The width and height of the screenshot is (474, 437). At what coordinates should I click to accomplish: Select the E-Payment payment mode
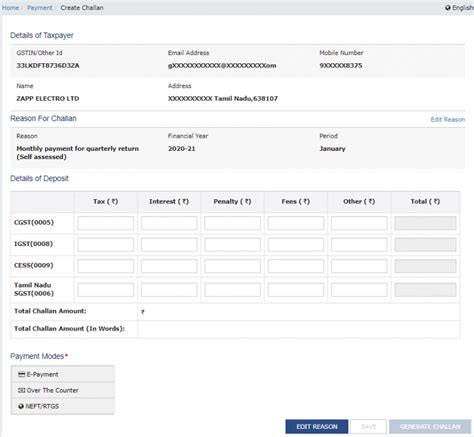(62, 374)
